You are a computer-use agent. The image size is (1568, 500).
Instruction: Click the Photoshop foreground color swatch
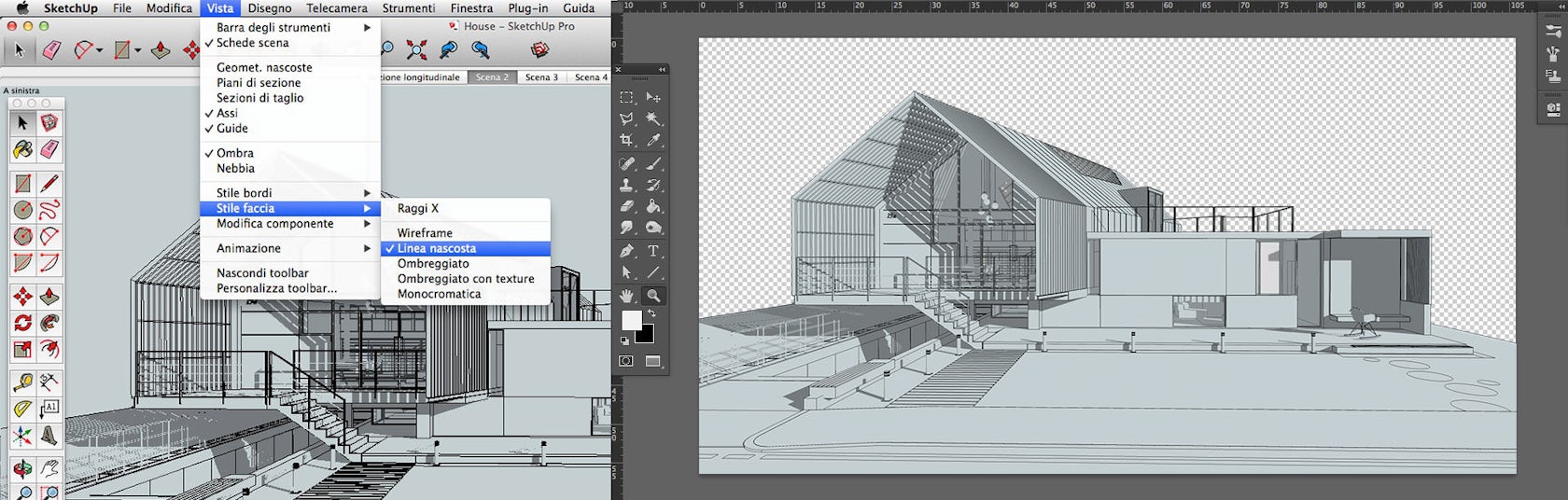631,320
